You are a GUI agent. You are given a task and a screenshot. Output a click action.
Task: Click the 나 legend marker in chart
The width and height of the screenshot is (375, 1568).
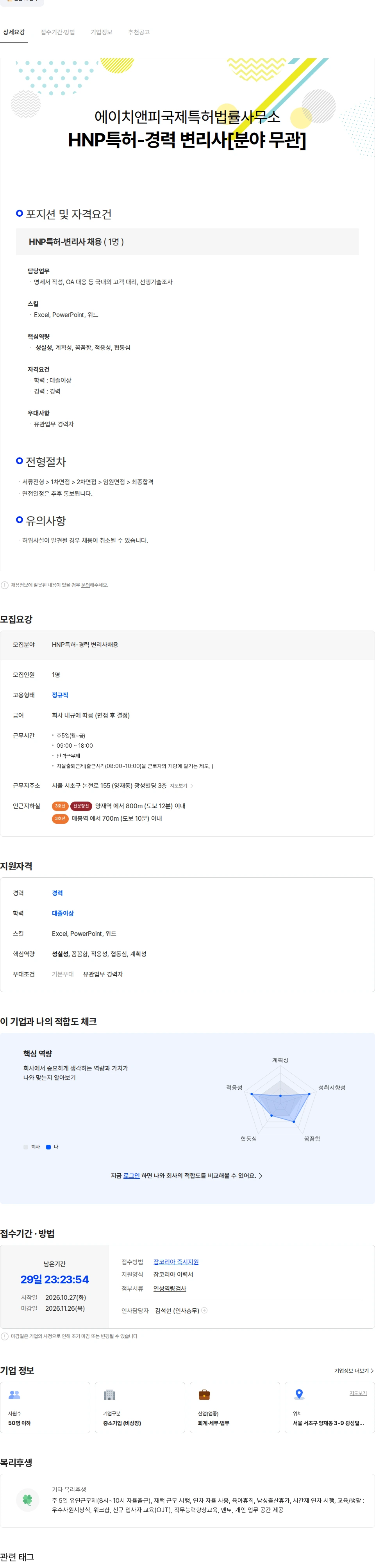pyautogui.click(x=49, y=1147)
